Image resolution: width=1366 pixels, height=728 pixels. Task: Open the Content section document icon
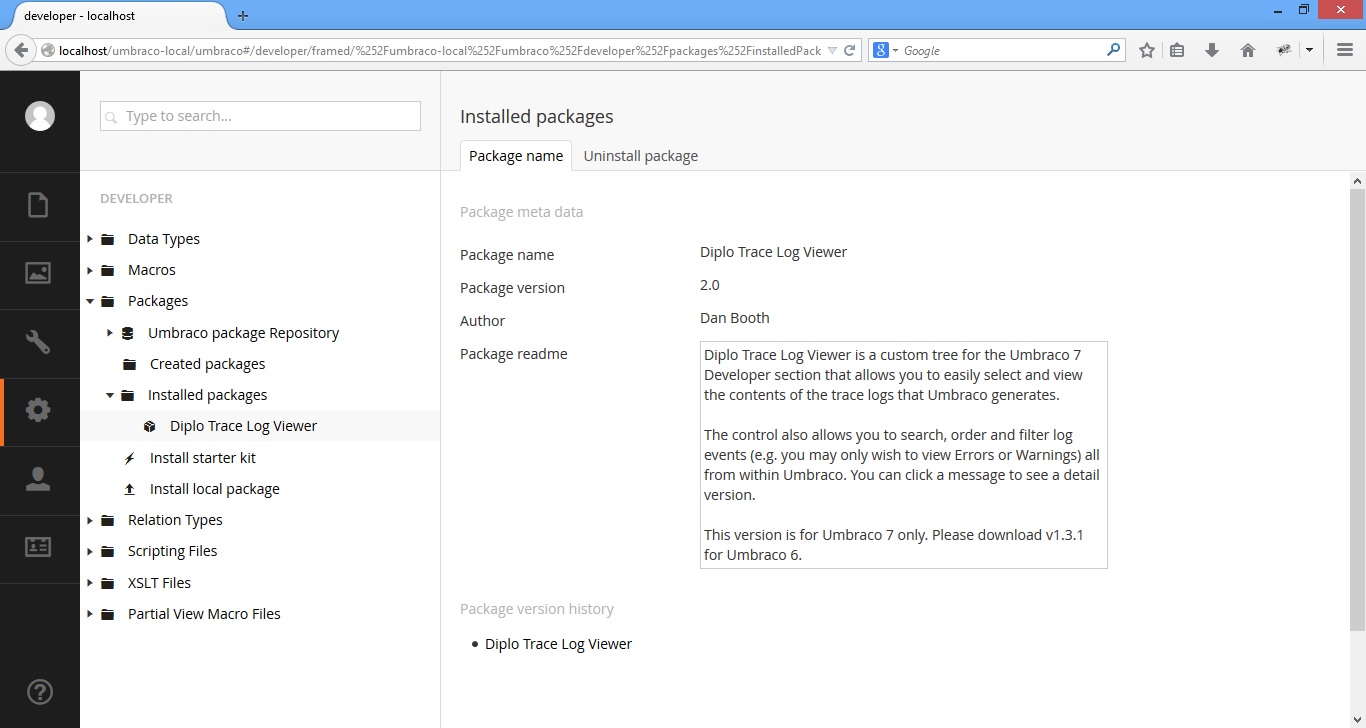tap(38, 205)
